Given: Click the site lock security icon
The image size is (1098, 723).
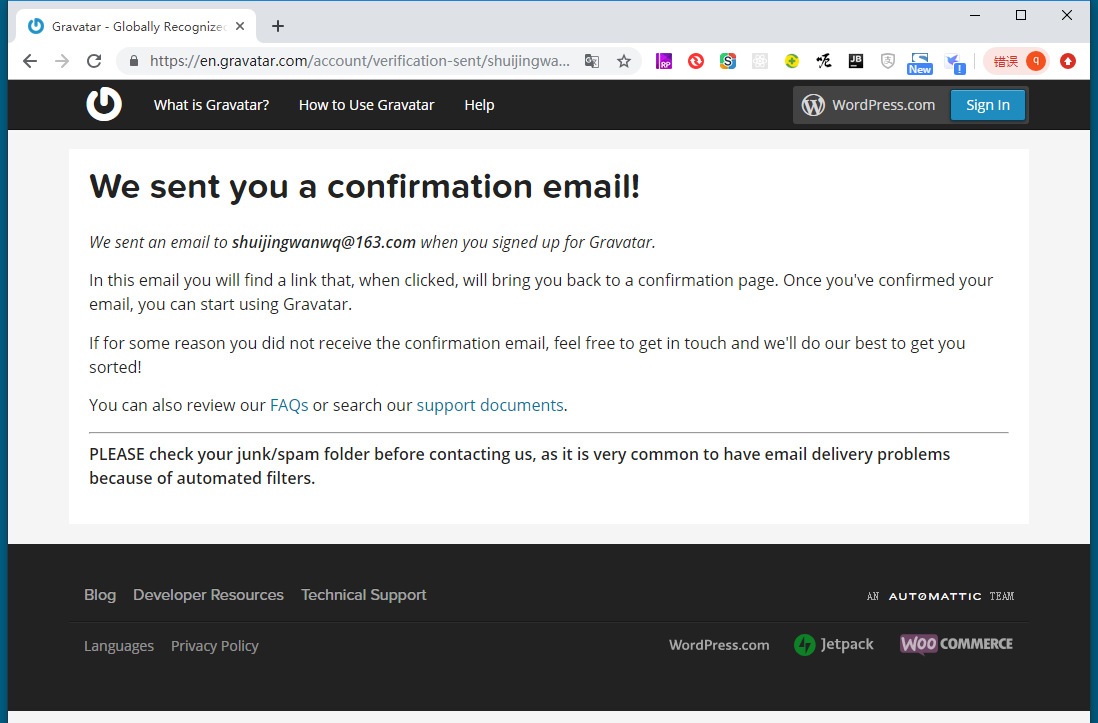Looking at the screenshot, I should click(x=134, y=61).
